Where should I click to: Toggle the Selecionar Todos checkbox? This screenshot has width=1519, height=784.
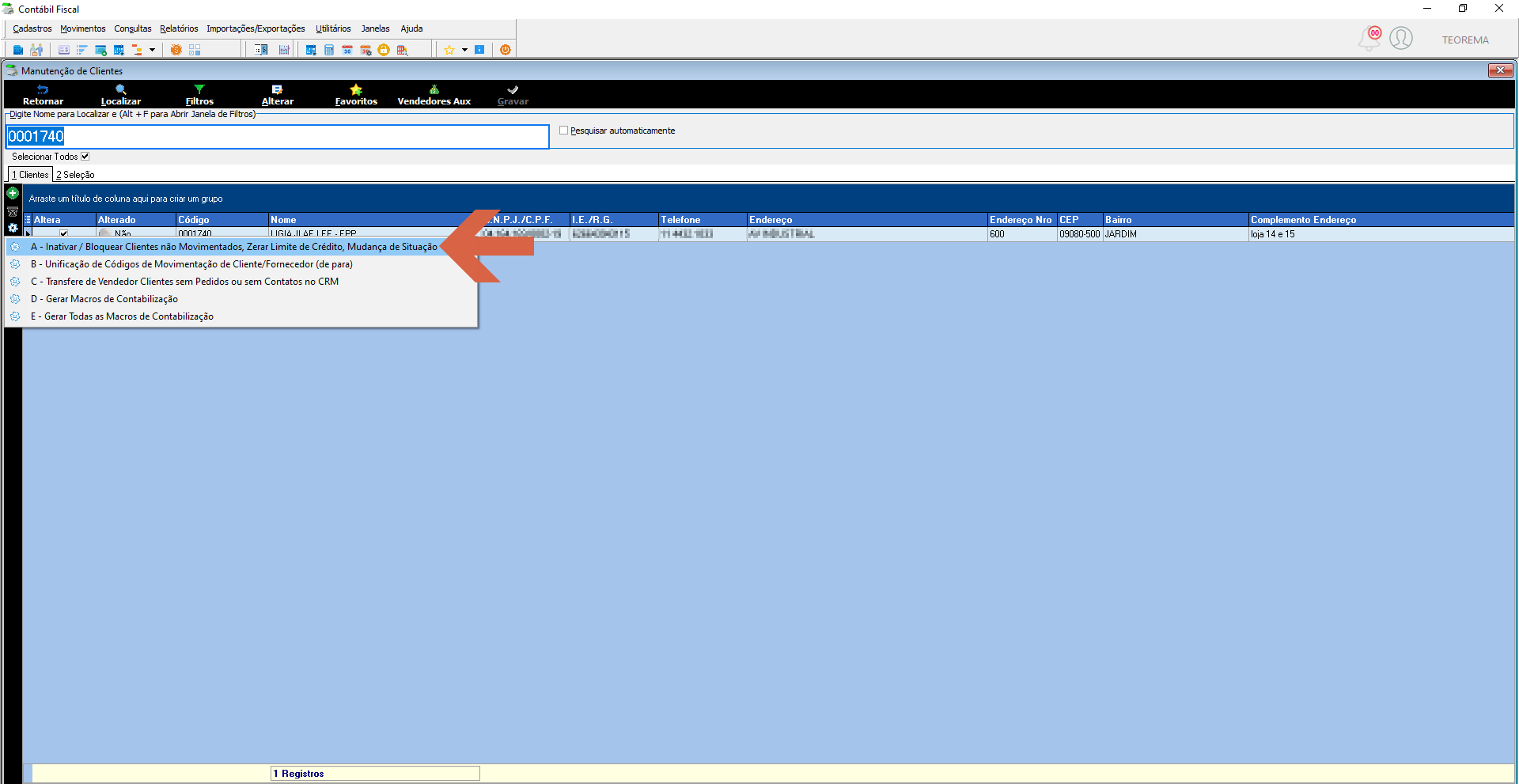[x=85, y=157]
